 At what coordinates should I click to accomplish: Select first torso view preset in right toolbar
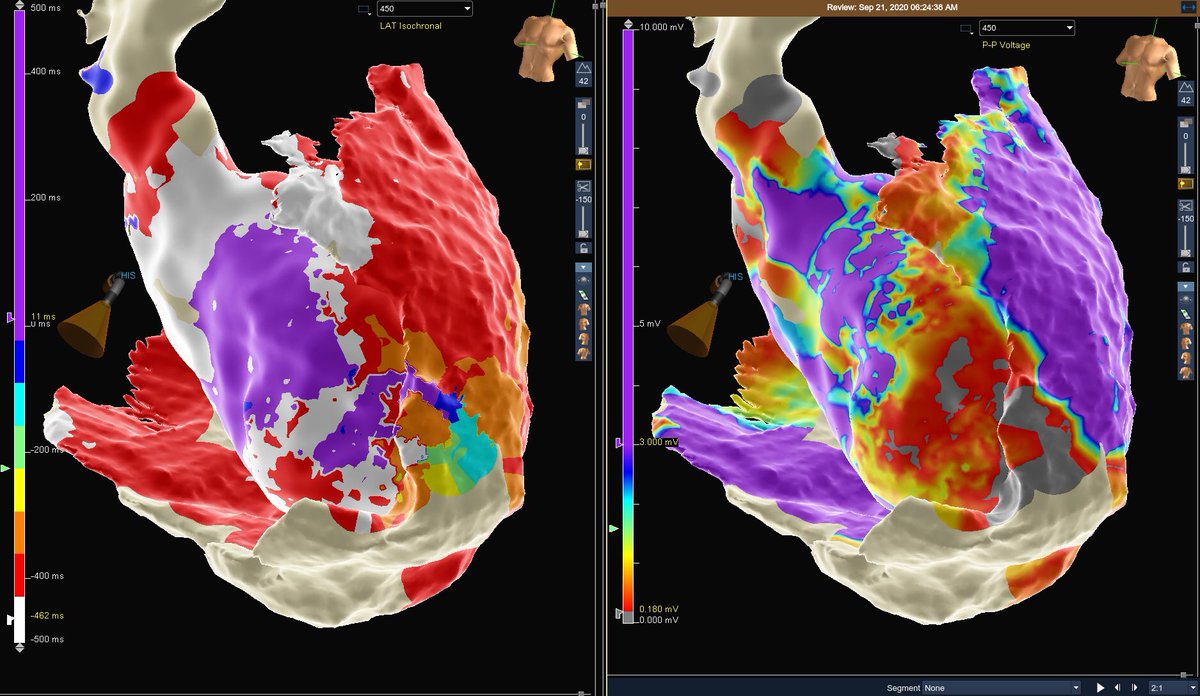1186,329
